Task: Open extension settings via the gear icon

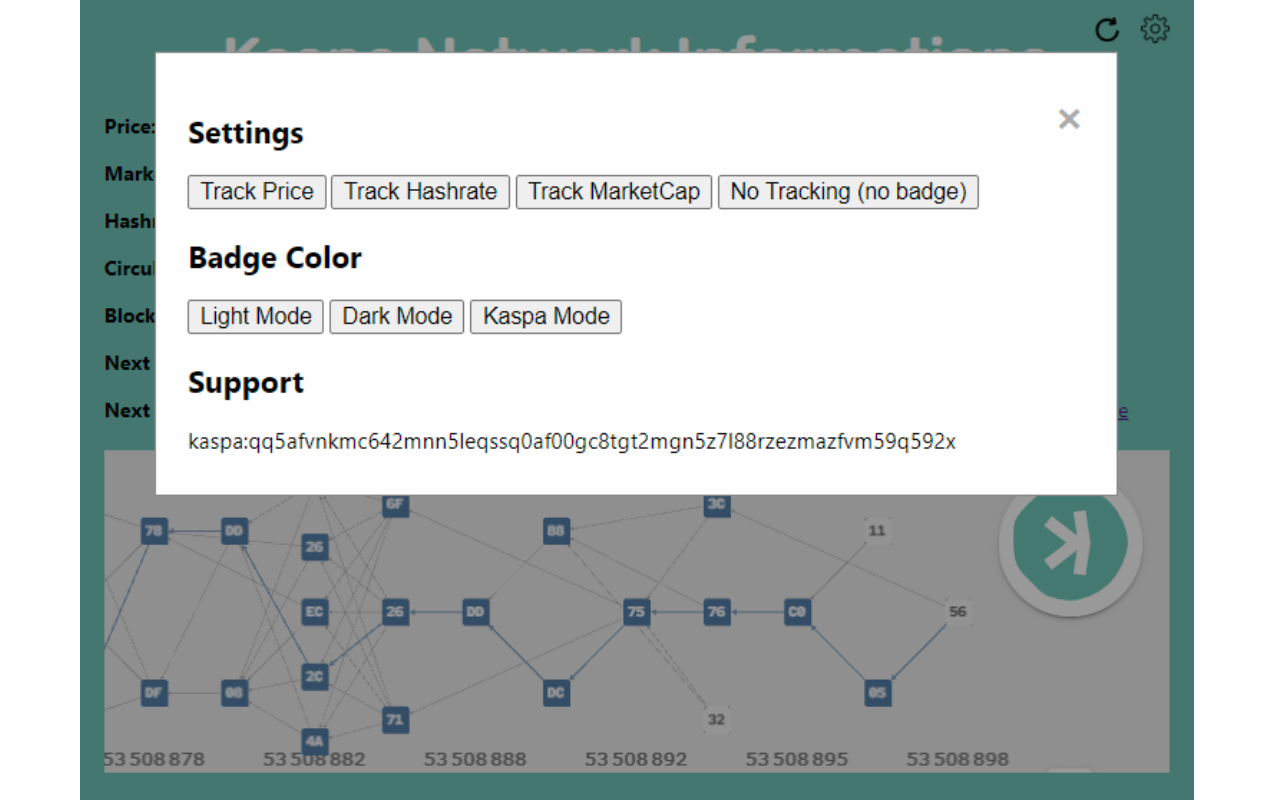Action: pyautogui.click(x=1154, y=28)
